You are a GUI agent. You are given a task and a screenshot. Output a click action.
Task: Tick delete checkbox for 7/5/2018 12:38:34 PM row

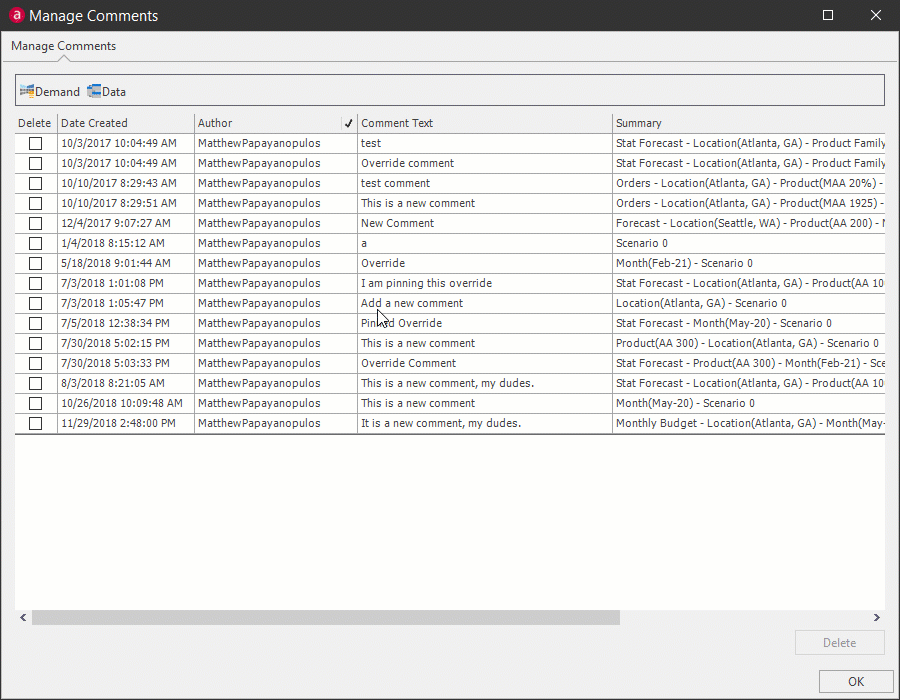pyautogui.click(x=36, y=324)
